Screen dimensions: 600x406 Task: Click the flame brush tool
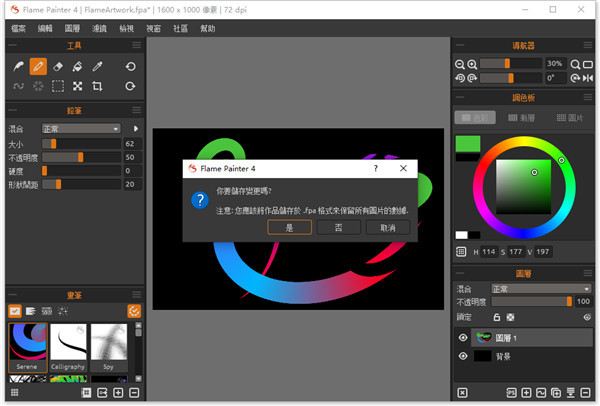(17, 66)
